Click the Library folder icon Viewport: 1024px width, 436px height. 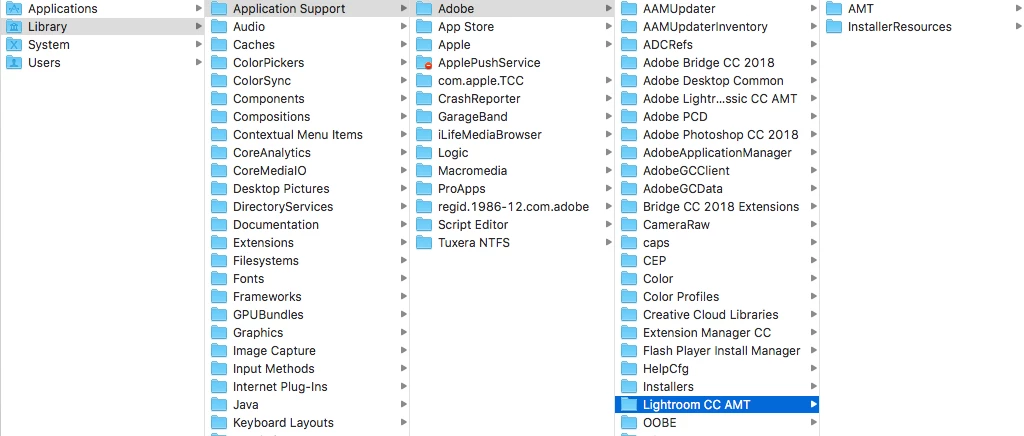coord(14,27)
